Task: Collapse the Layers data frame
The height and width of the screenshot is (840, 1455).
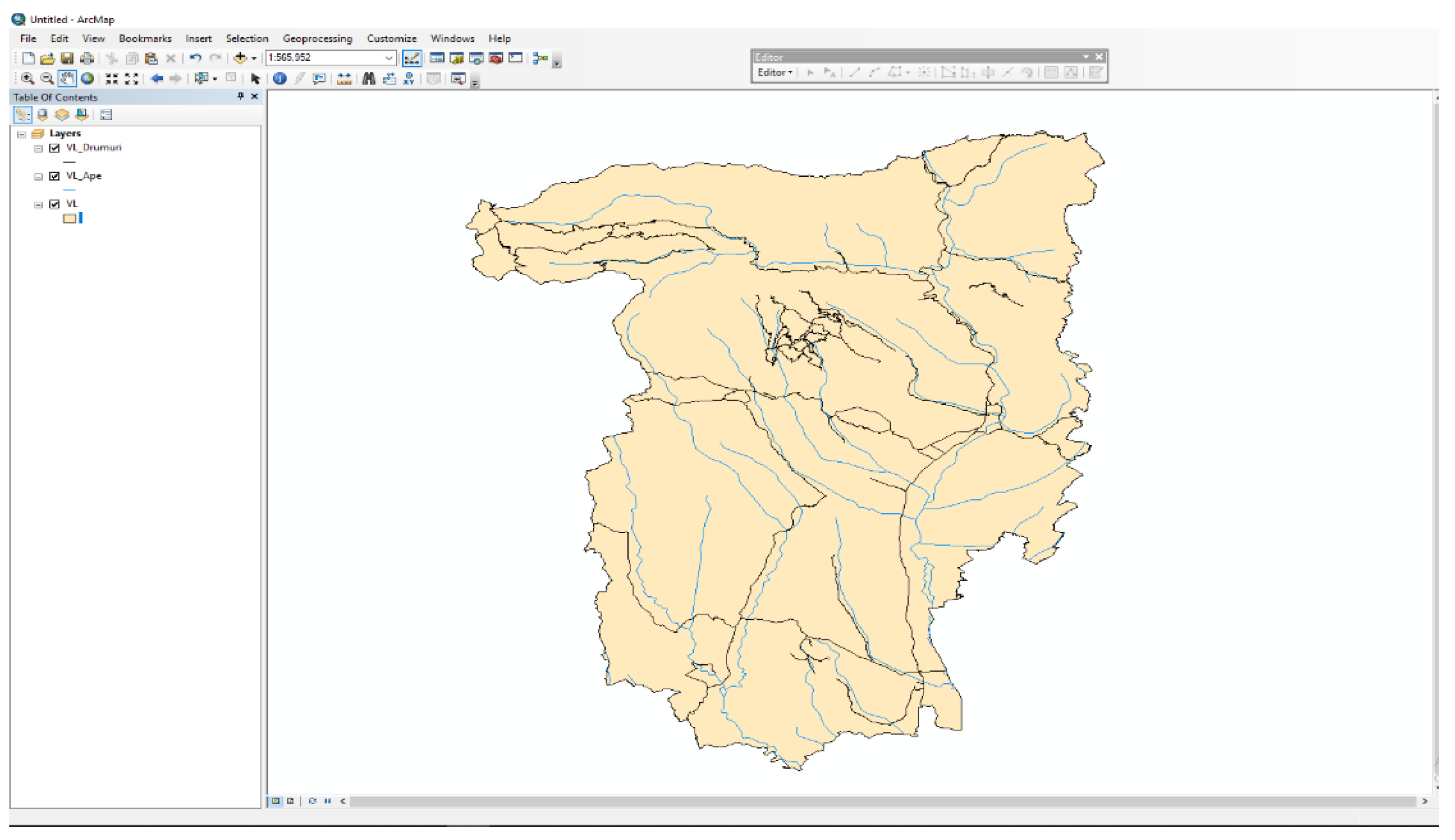Action: pos(22,134)
